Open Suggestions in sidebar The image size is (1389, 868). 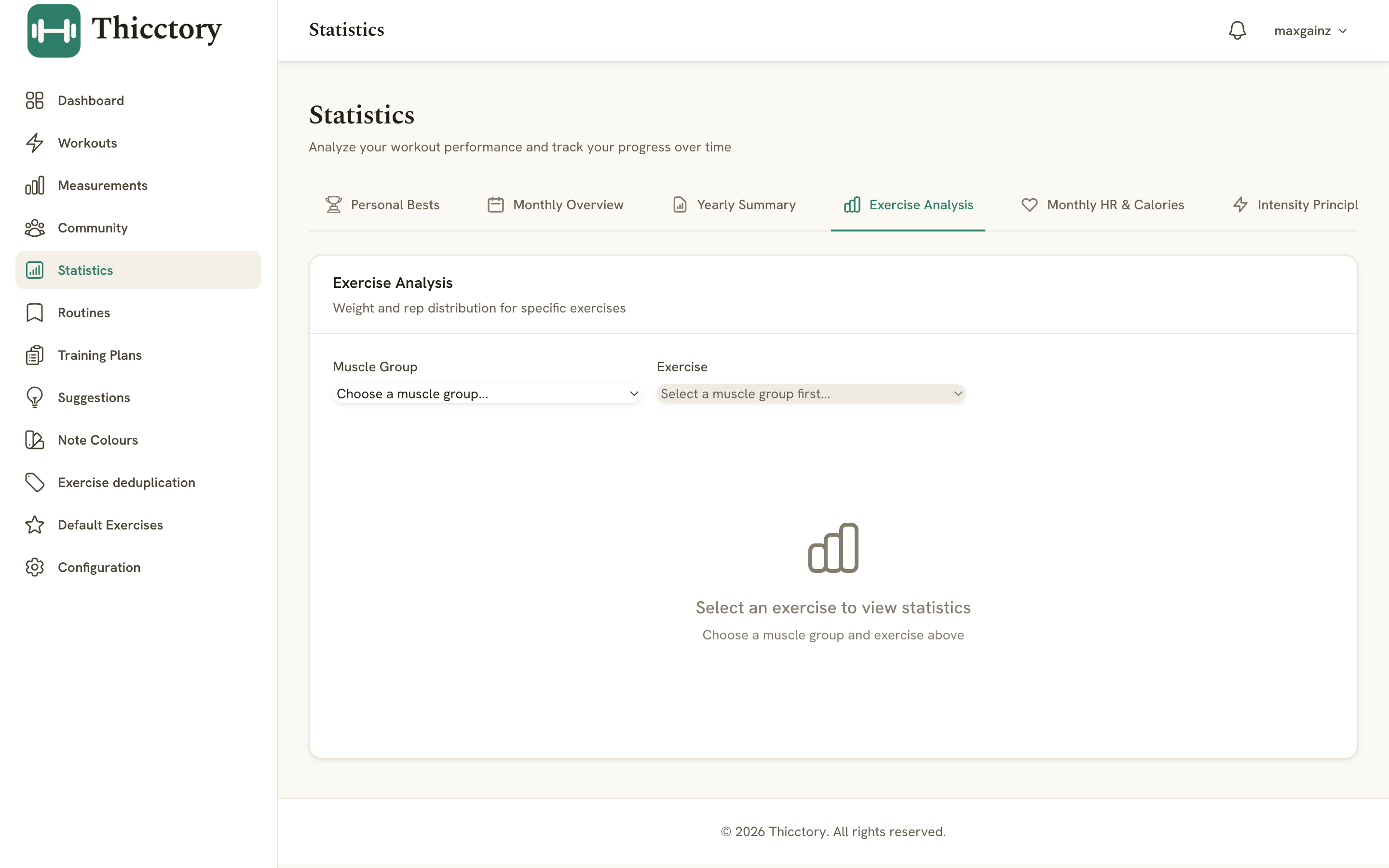(x=138, y=398)
